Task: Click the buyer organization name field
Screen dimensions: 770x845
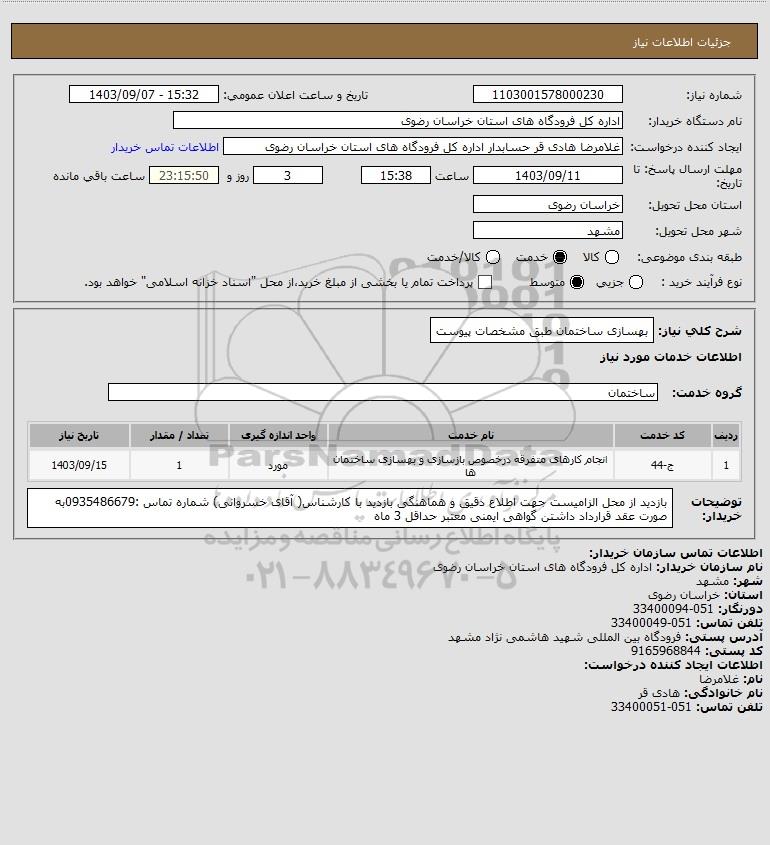Action: (398, 121)
